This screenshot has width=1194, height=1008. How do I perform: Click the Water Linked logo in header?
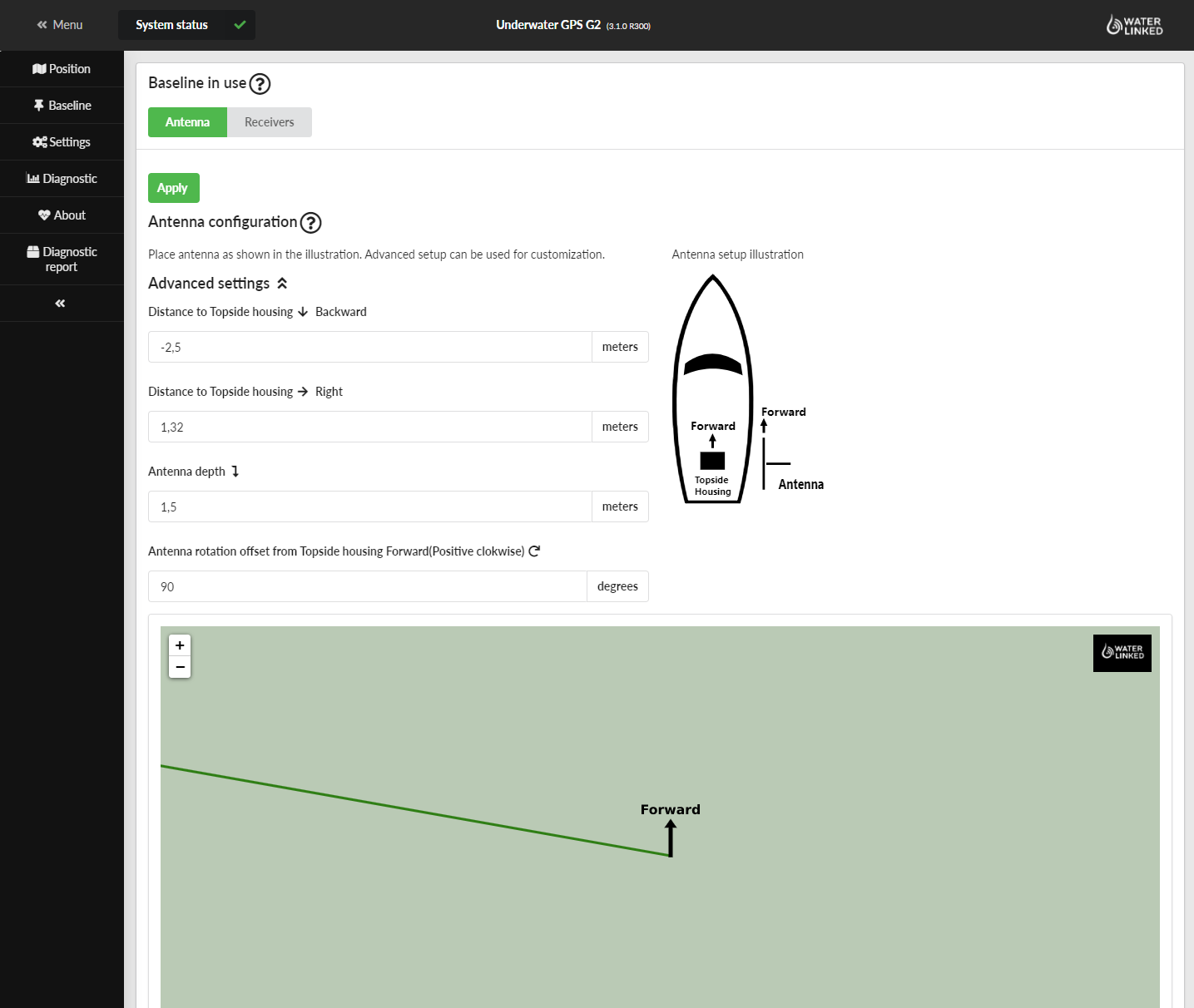(x=1134, y=25)
